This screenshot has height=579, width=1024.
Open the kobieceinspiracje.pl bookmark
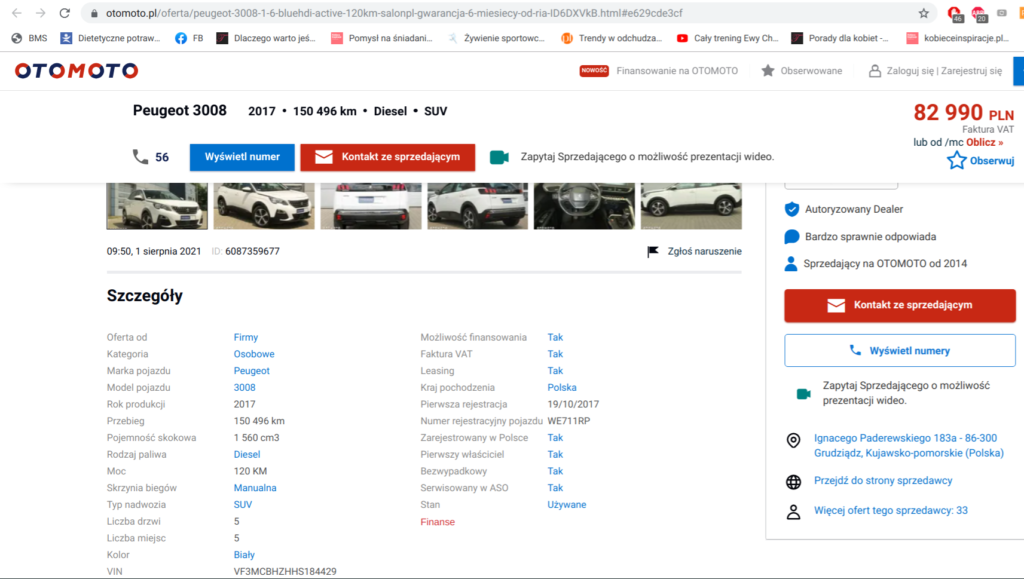pyautogui.click(x=957, y=39)
